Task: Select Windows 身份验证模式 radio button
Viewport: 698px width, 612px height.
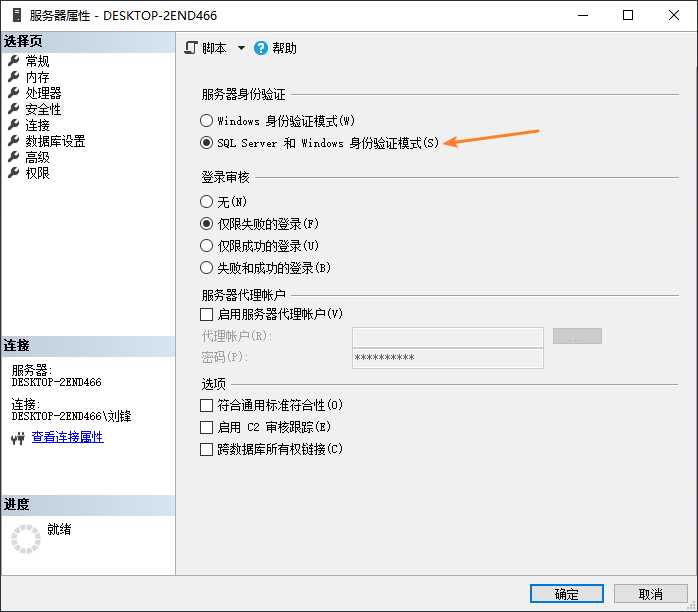Action: [x=206, y=120]
